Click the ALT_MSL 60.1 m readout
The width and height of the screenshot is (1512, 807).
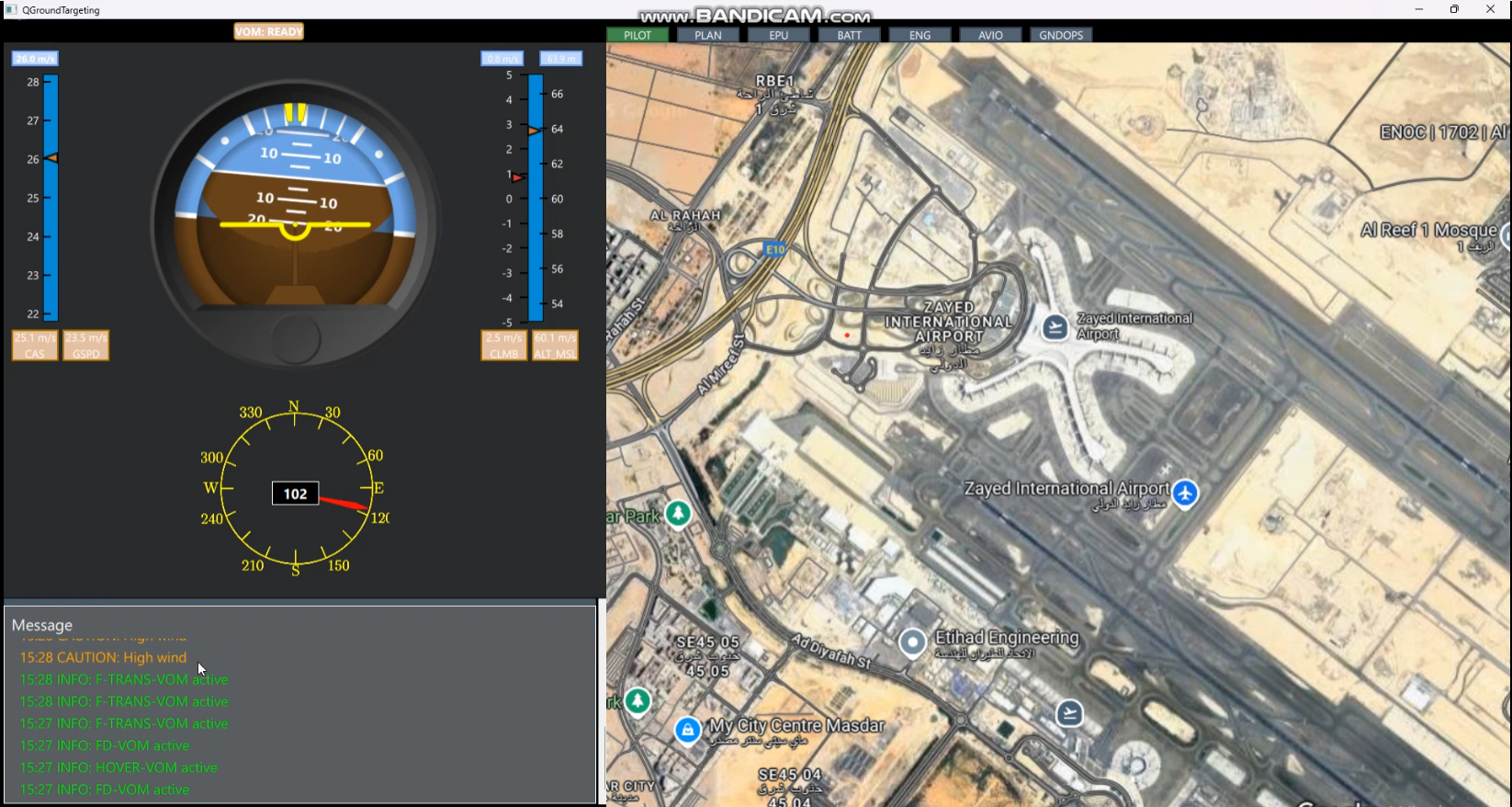556,346
